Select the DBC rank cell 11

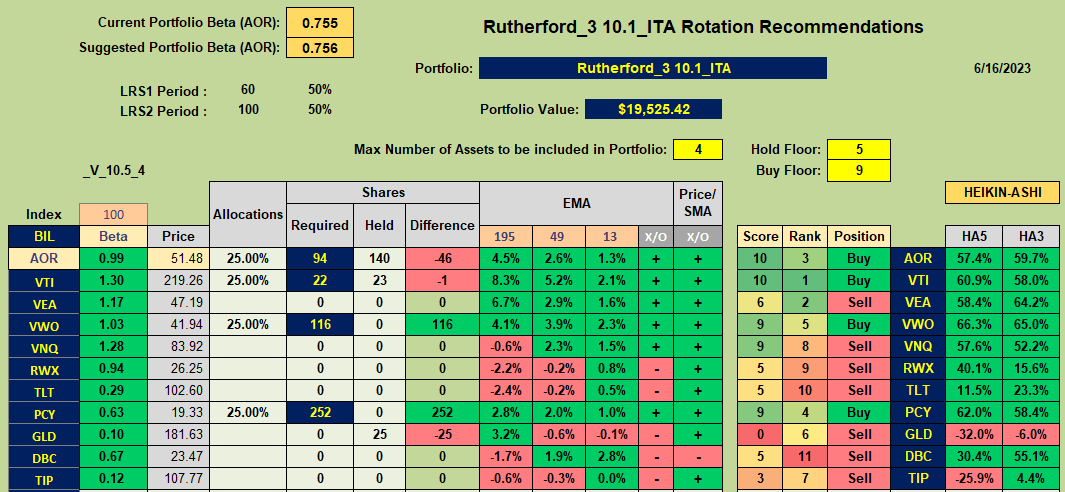click(x=804, y=457)
